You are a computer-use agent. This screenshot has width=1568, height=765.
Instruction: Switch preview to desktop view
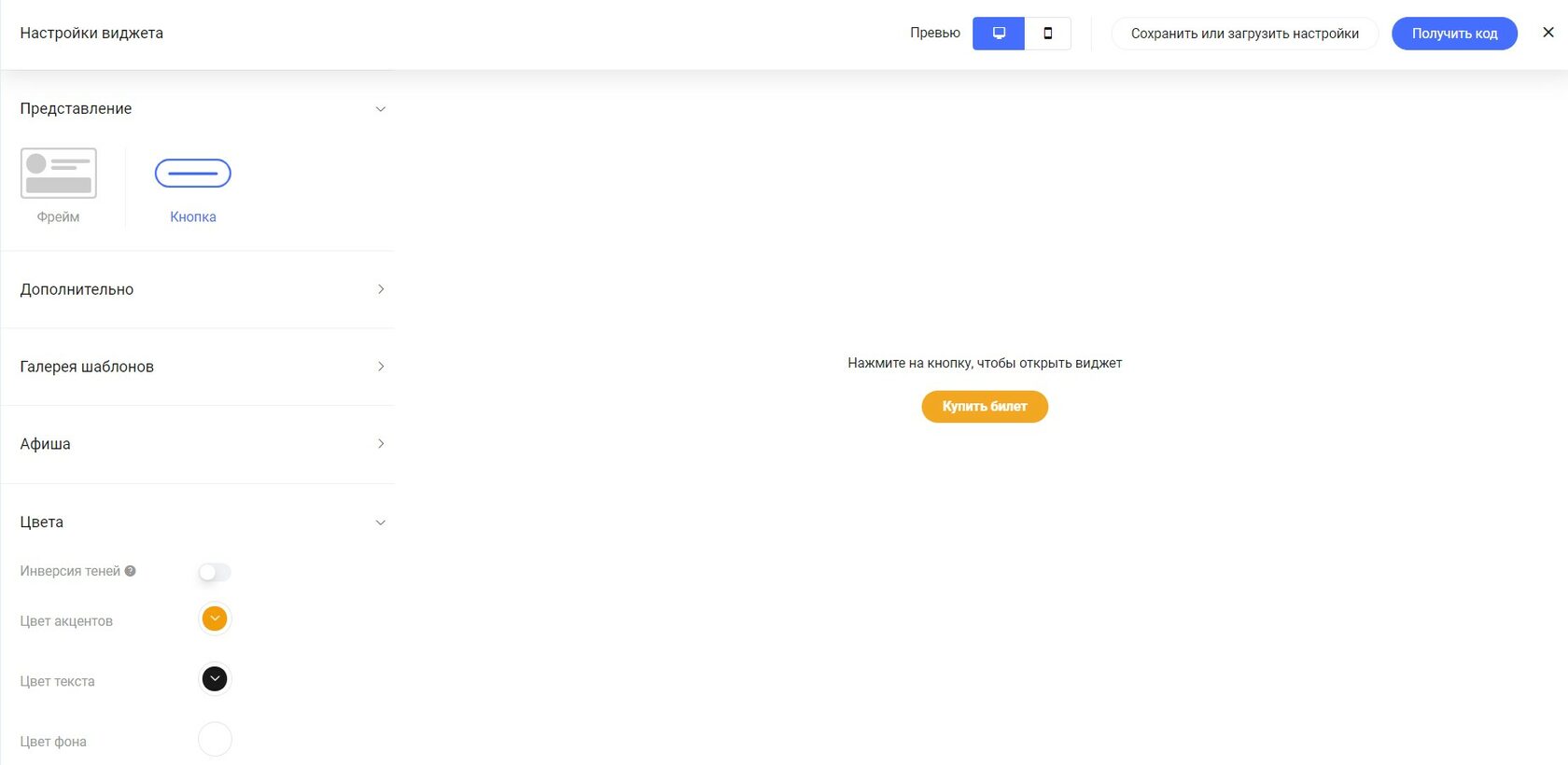tap(999, 34)
